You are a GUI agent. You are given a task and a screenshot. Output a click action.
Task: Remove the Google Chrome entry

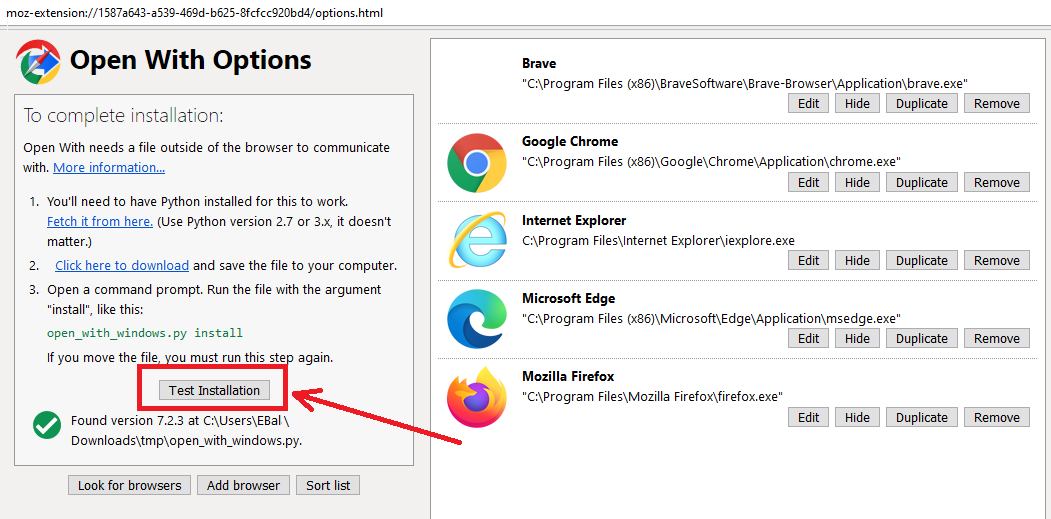click(x=997, y=182)
